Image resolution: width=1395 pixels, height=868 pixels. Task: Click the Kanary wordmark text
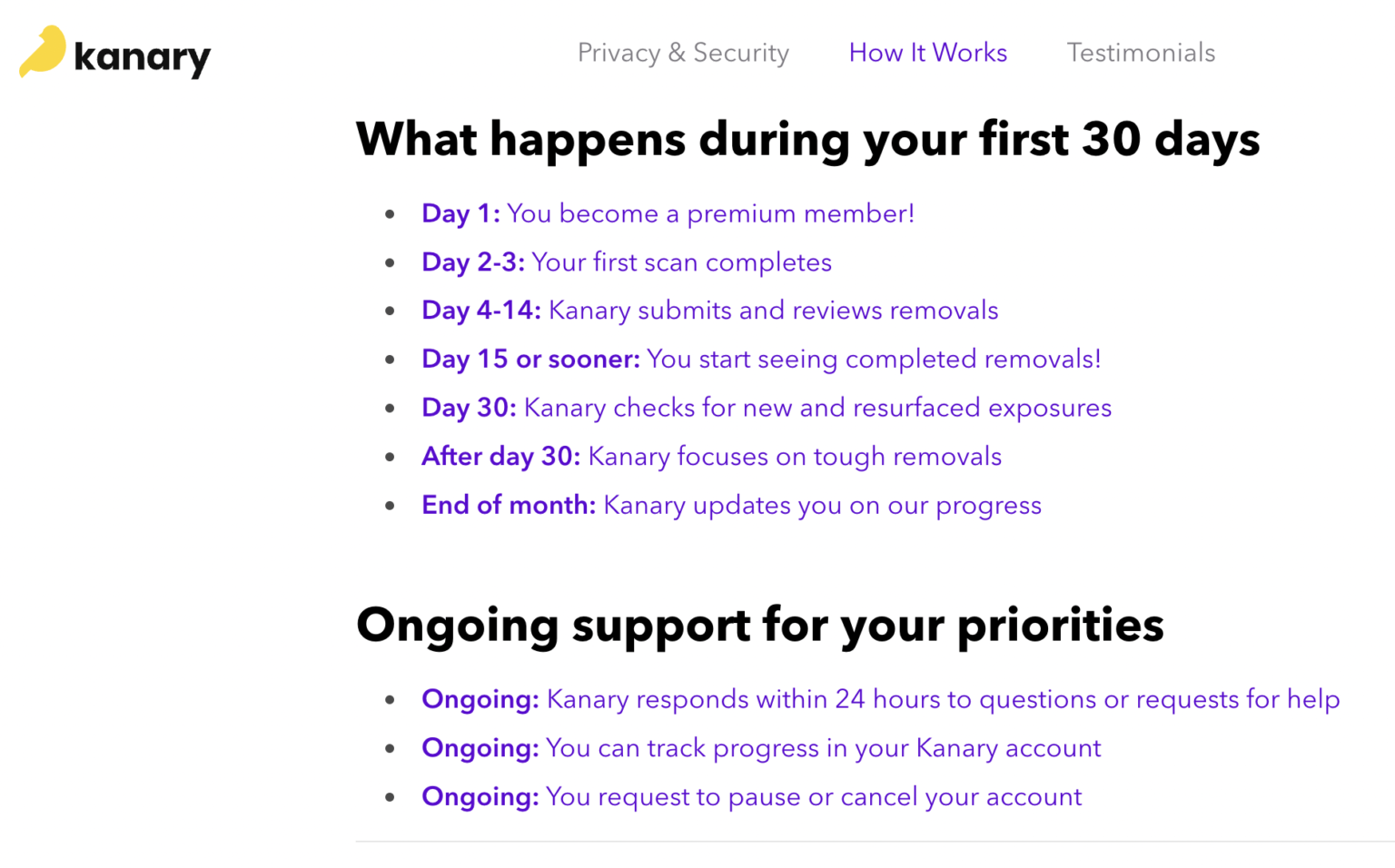[143, 55]
